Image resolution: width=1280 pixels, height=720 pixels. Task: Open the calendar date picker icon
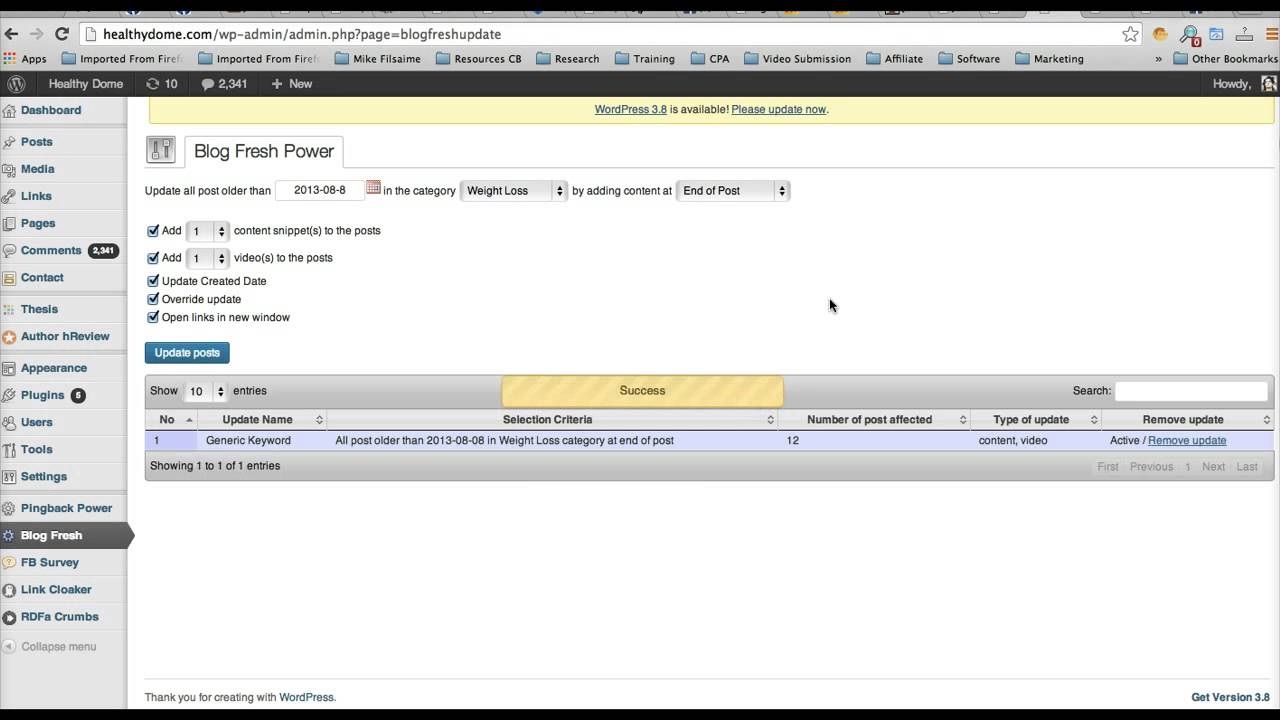pyautogui.click(x=373, y=188)
